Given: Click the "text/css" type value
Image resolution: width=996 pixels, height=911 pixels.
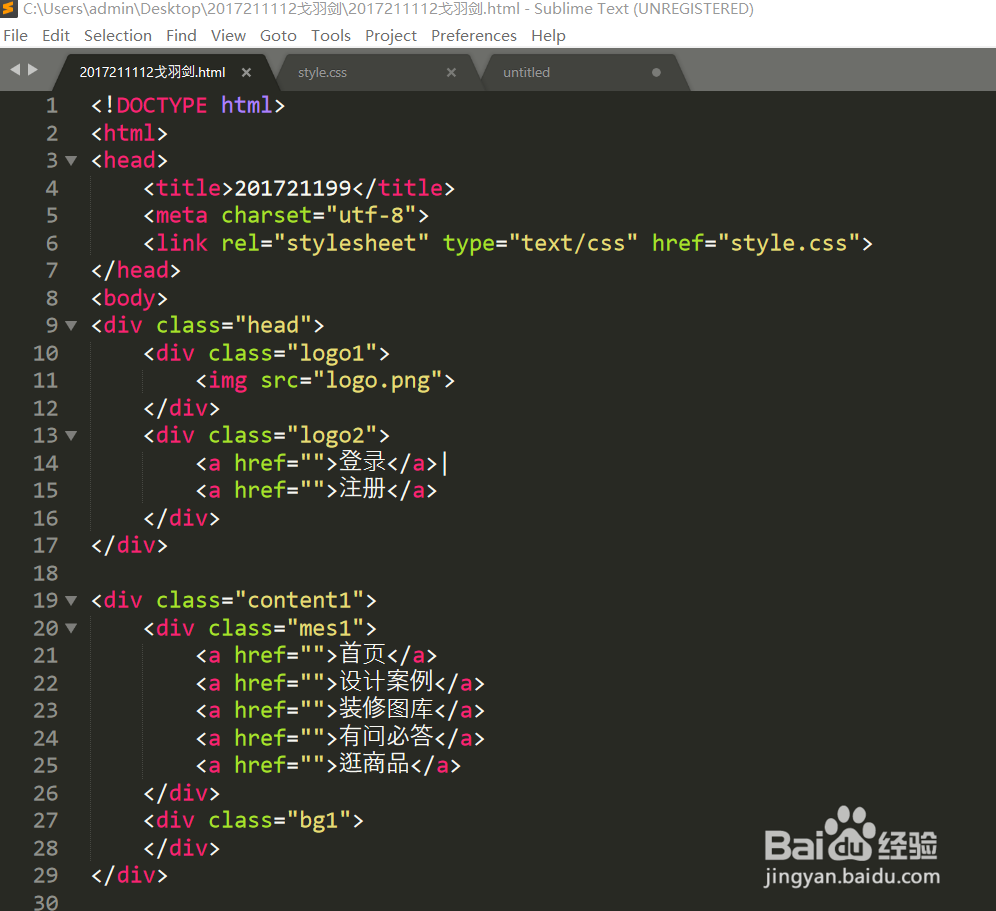Looking at the screenshot, I should click(573, 243).
